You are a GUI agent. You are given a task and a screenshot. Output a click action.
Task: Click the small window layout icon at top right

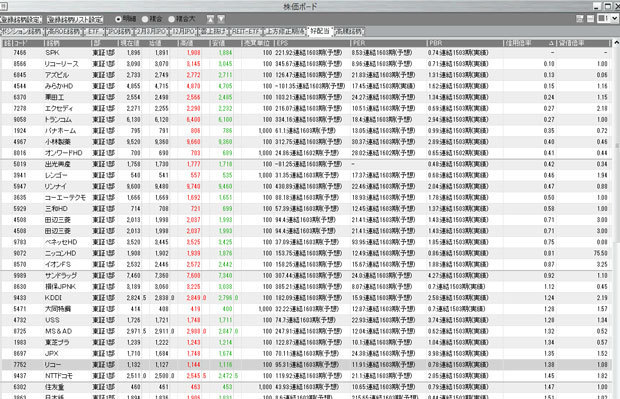[x=590, y=19]
